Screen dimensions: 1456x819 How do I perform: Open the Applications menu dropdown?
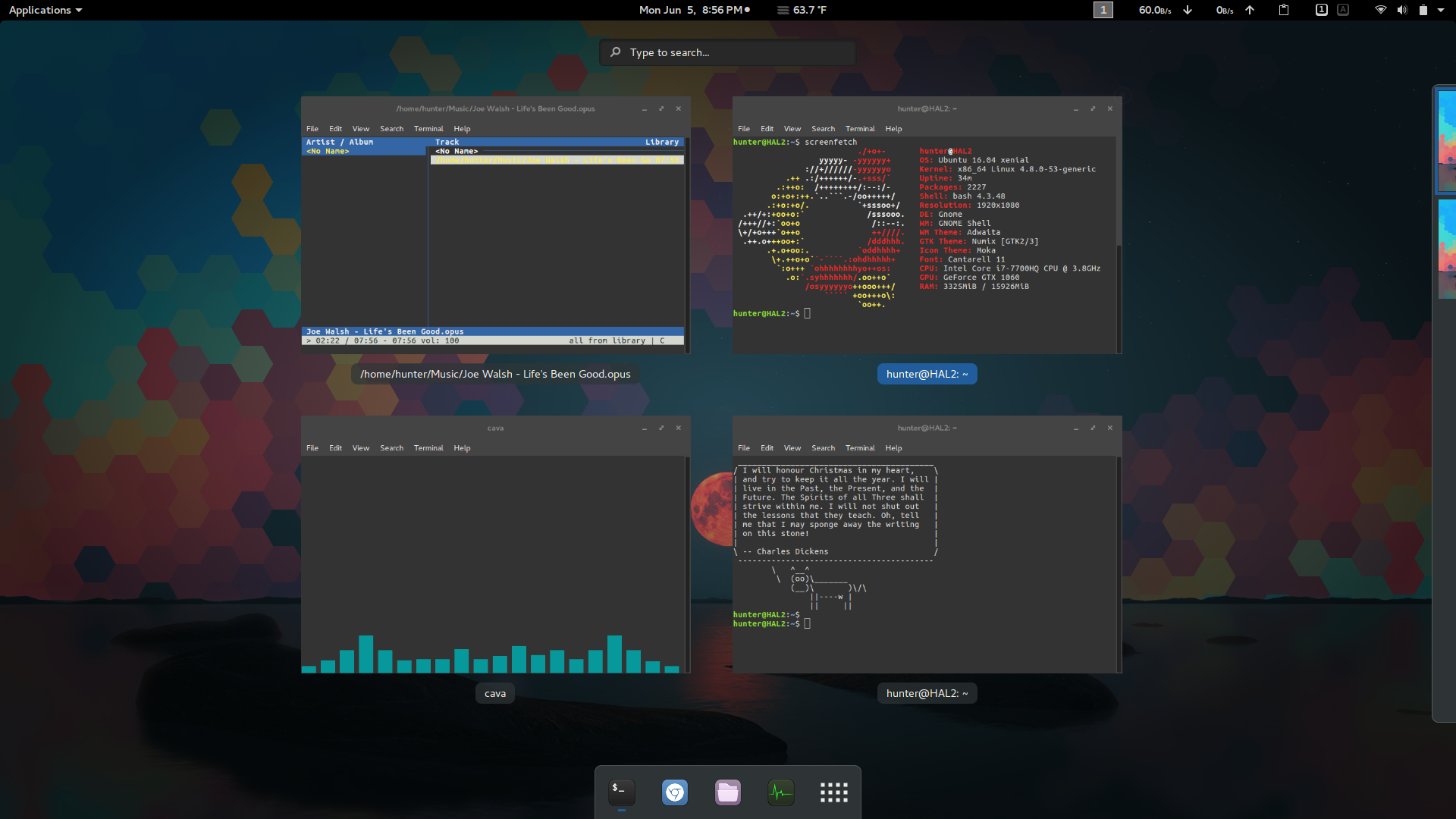click(45, 10)
